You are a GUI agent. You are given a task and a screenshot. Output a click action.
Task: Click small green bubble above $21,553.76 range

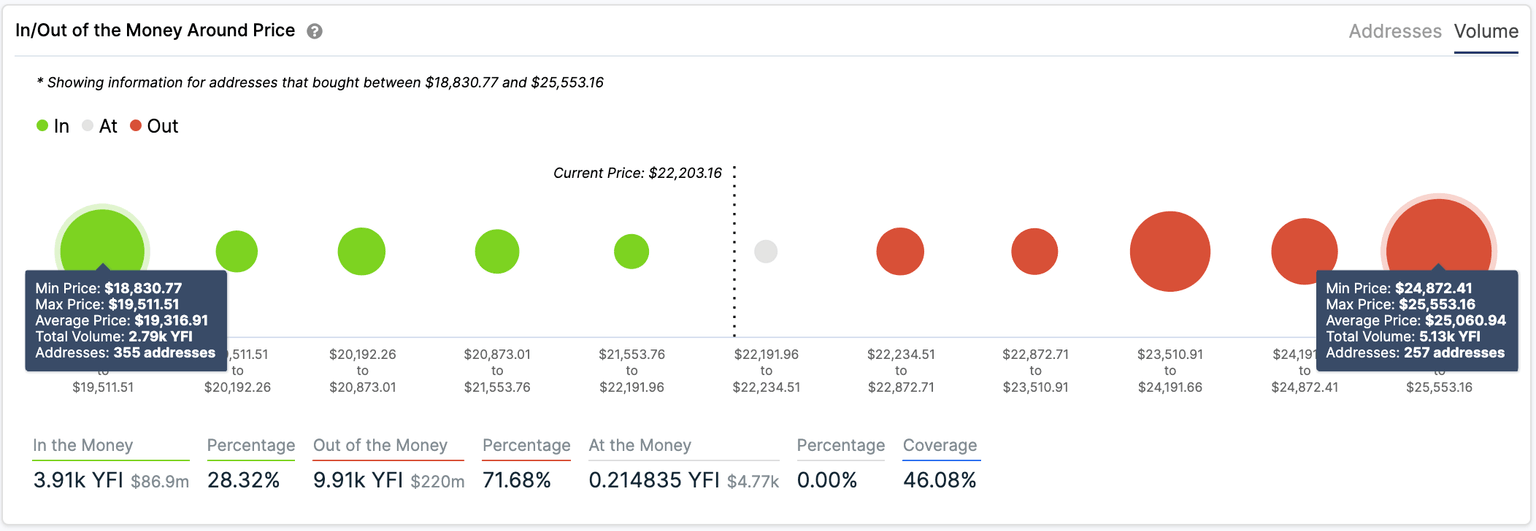(631, 252)
